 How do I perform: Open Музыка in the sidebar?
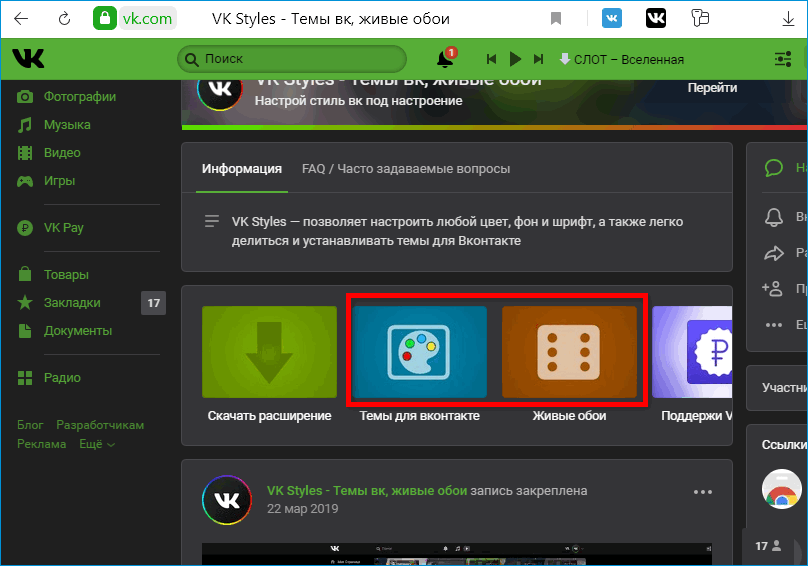point(67,125)
